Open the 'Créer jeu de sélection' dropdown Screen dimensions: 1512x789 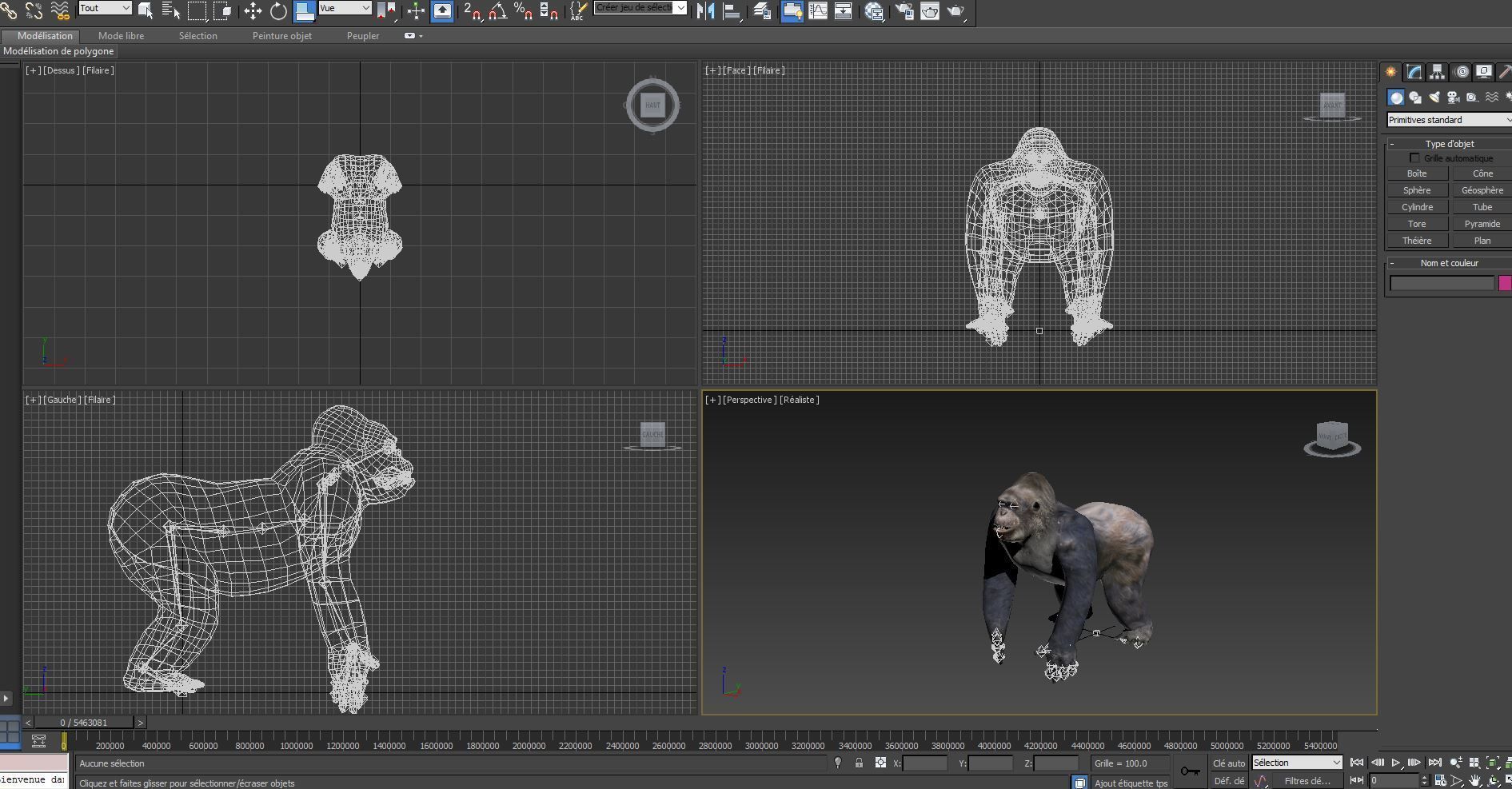click(640, 8)
